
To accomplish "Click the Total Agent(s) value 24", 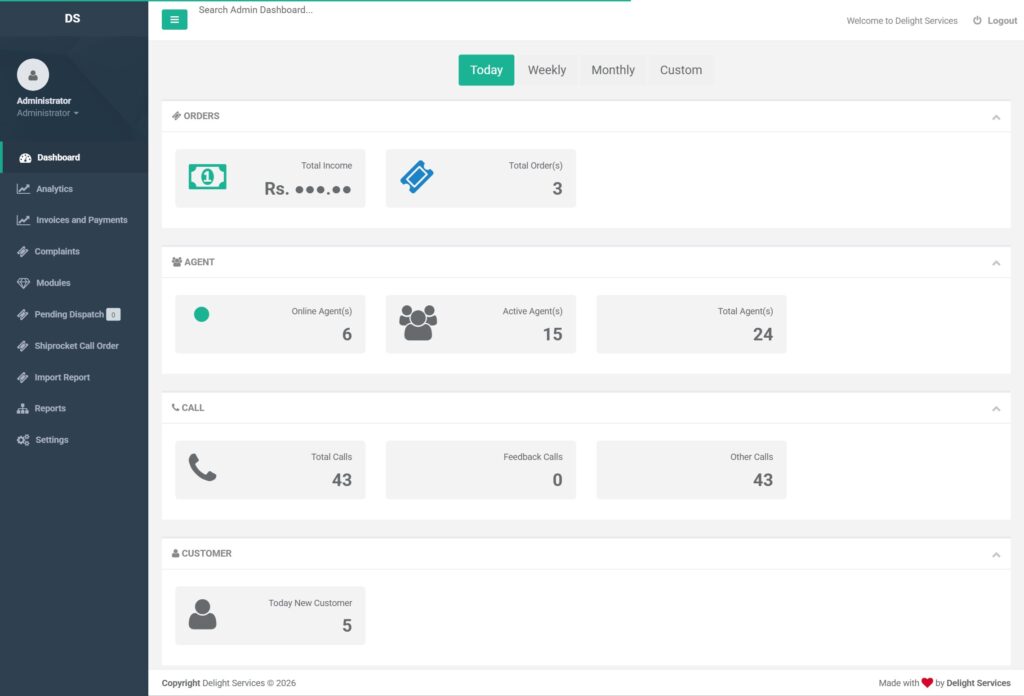I will coord(763,334).
